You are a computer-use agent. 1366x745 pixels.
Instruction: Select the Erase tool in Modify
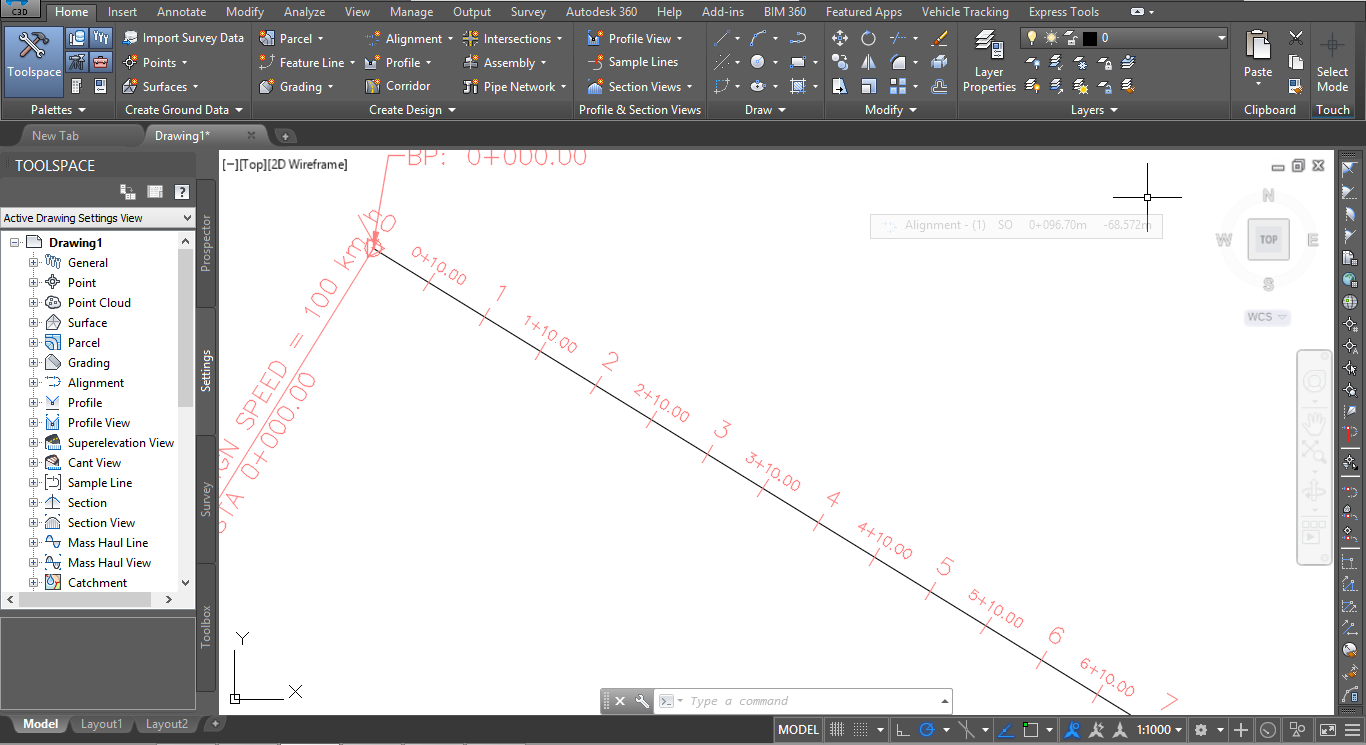pyautogui.click(x=939, y=38)
